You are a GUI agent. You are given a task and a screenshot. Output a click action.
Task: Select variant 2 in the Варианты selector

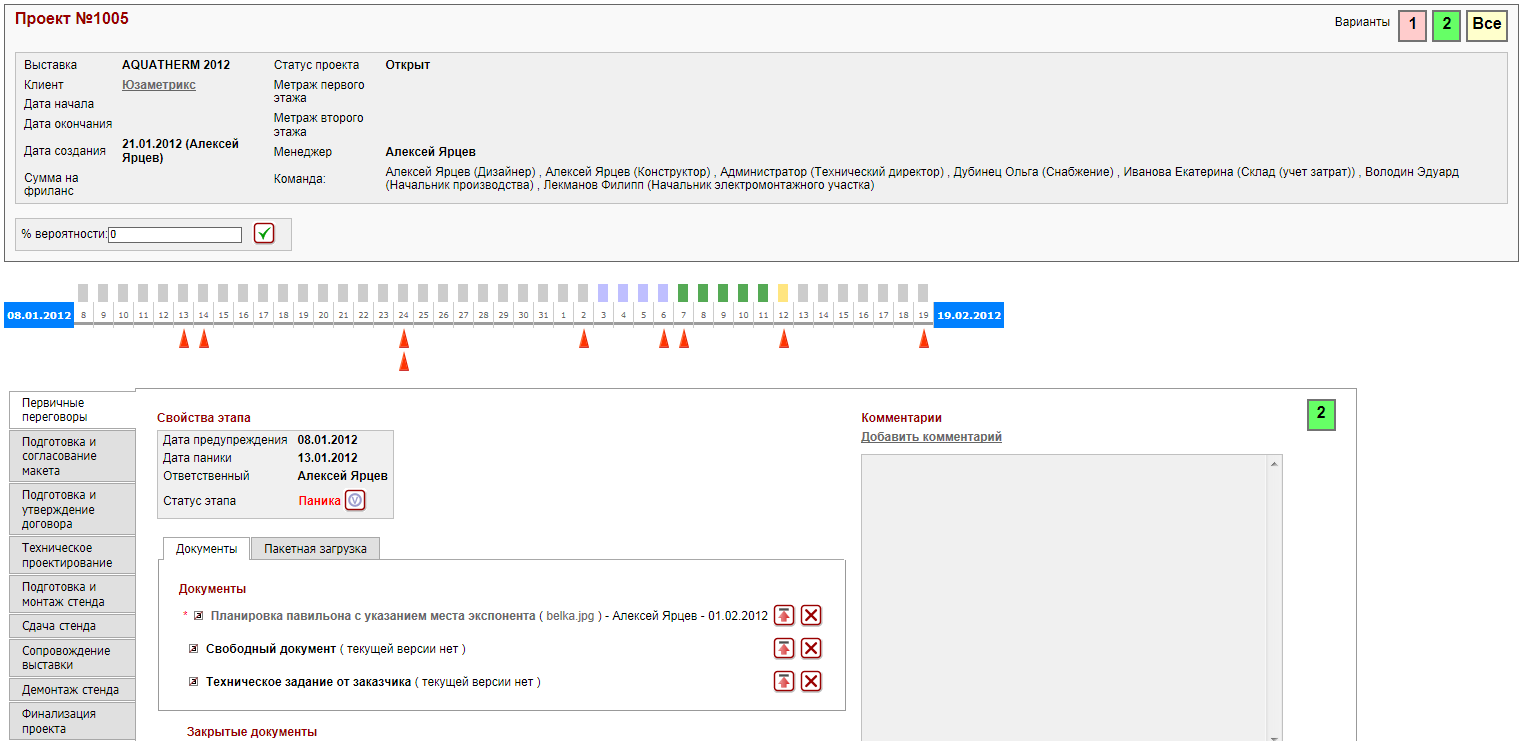coord(1446,25)
